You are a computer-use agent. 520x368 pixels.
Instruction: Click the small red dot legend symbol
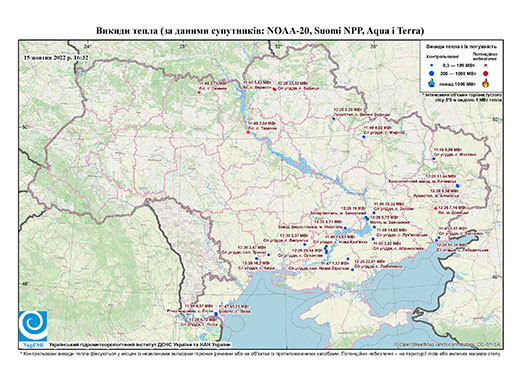click(x=485, y=65)
